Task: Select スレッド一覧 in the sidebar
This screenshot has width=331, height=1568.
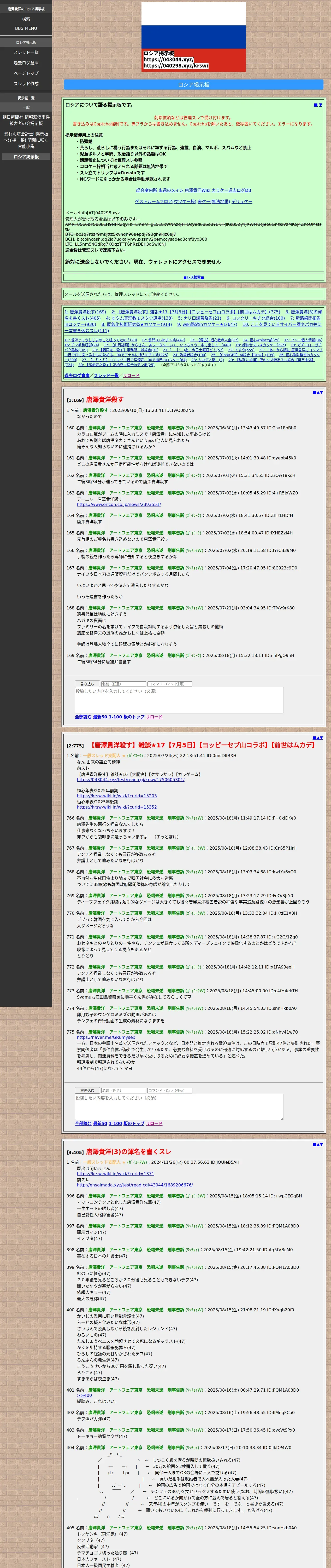Action: pos(26,52)
